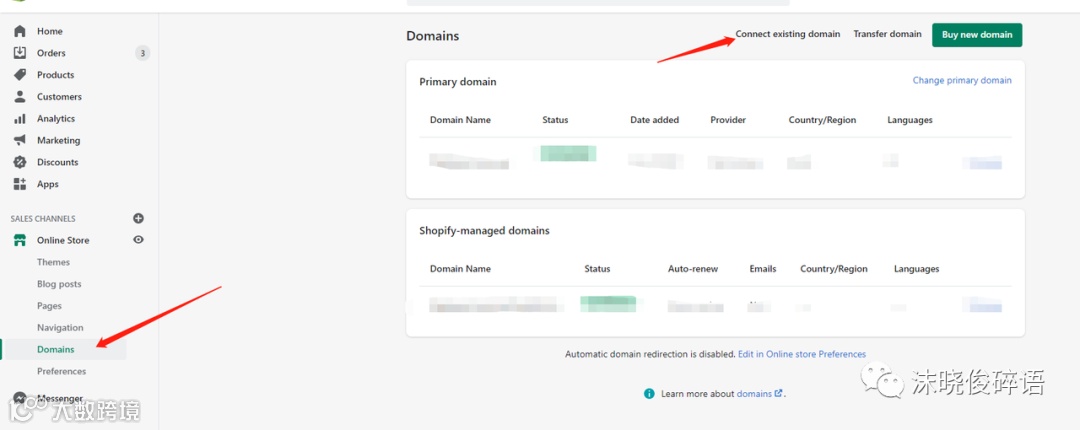Open Analytics bar chart icon
Screen dimensions: 1080x430
[20, 118]
